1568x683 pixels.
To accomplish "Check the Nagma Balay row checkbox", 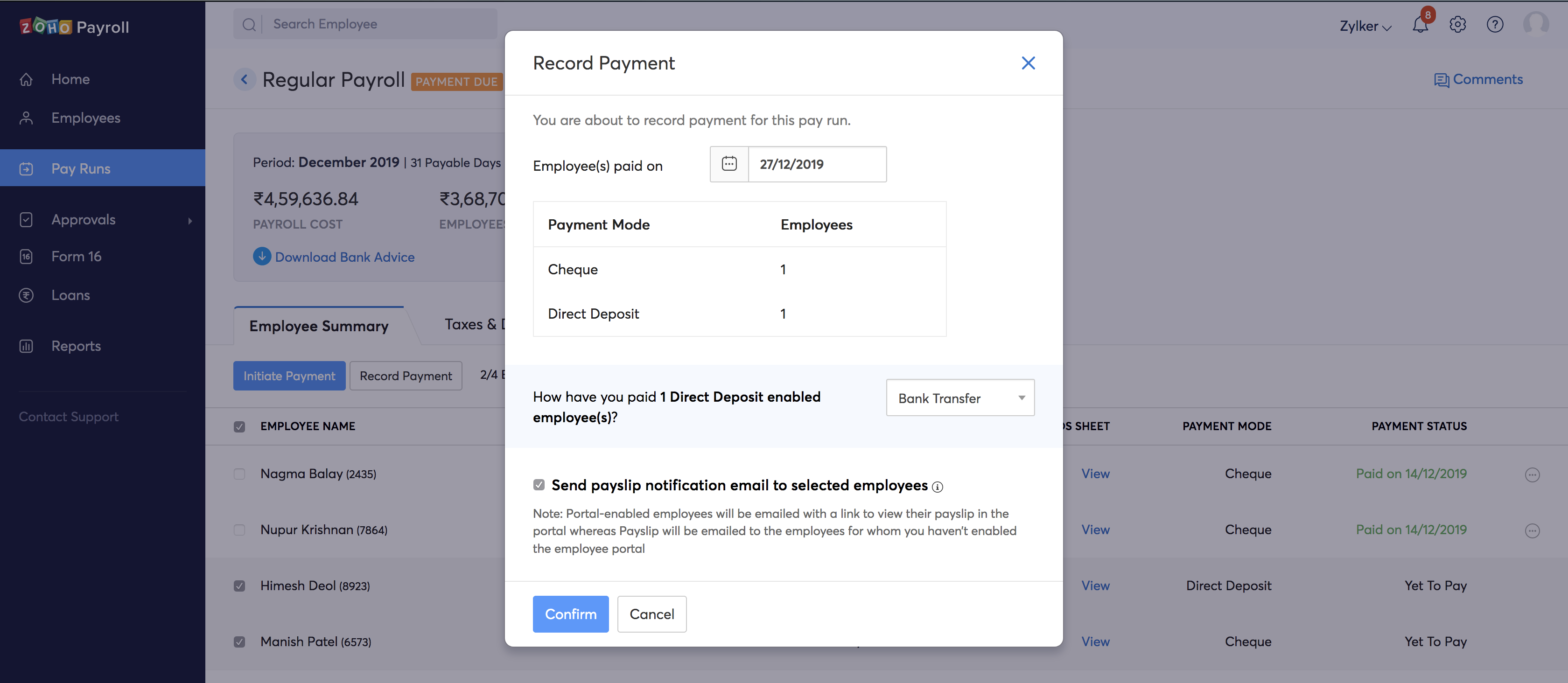I will pyautogui.click(x=239, y=475).
